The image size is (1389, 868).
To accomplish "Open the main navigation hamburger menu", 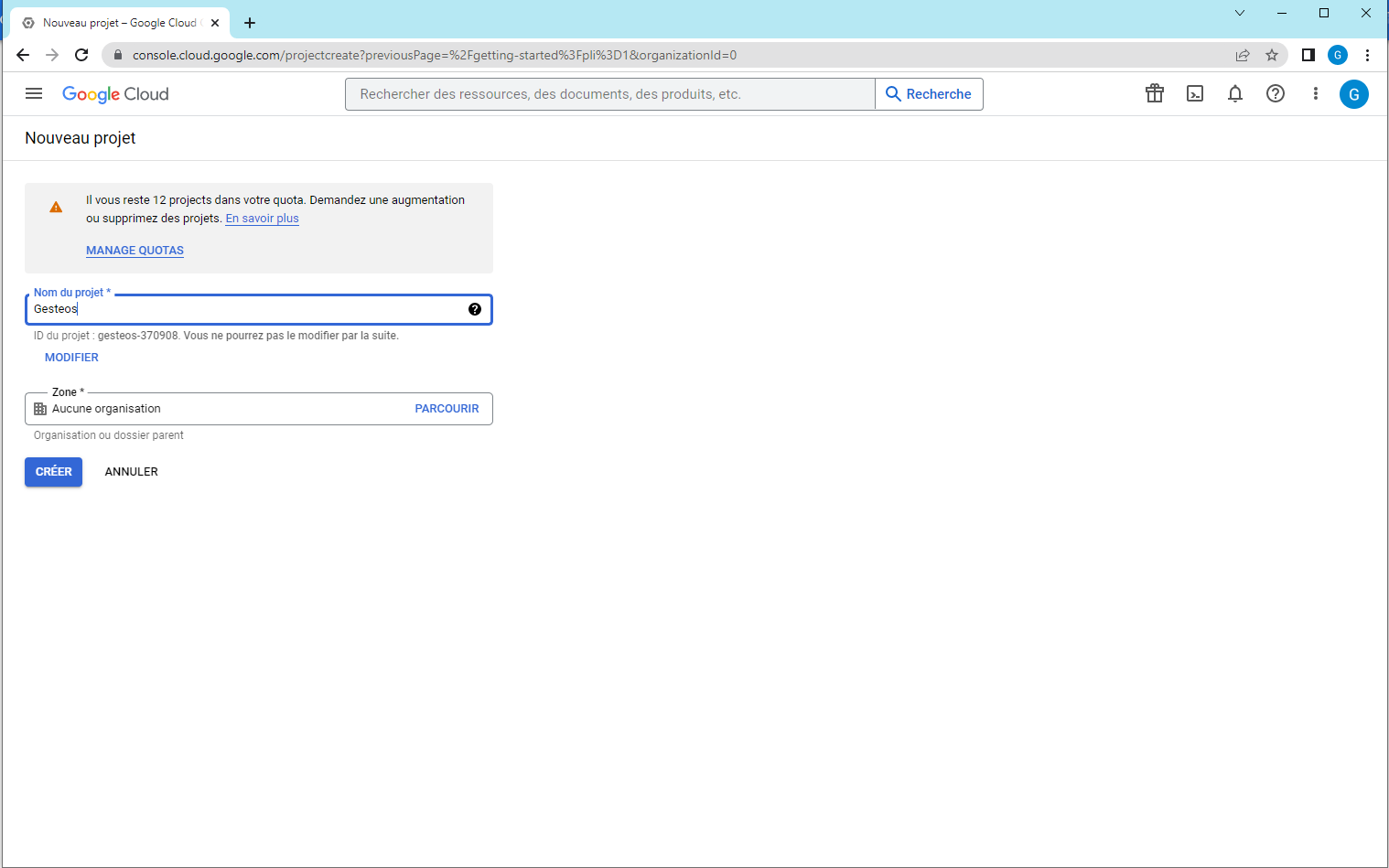I will click(x=34, y=93).
